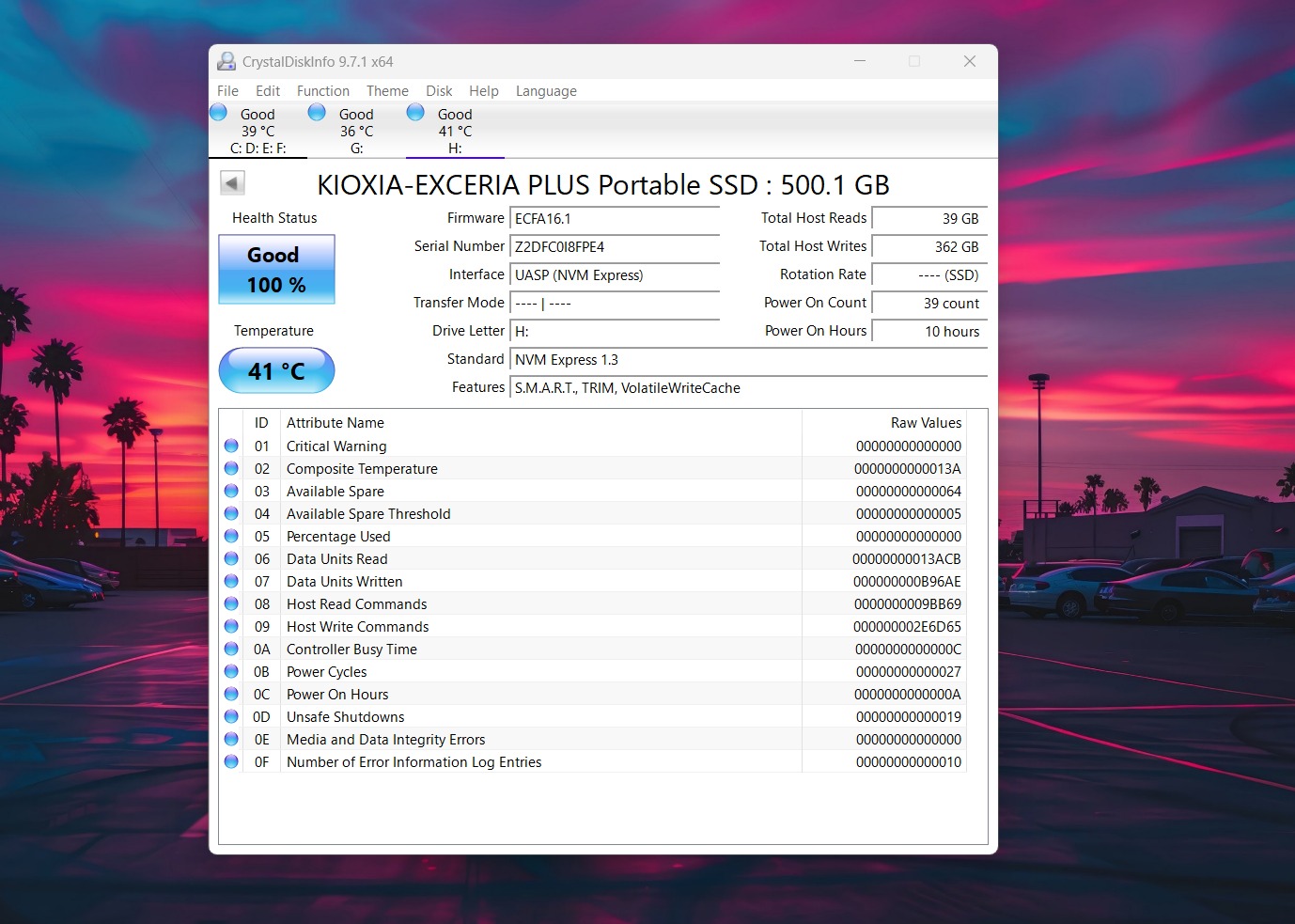Click raw value 00000000013ACB
The image size is (1295, 924).
click(x=907, y=559)
